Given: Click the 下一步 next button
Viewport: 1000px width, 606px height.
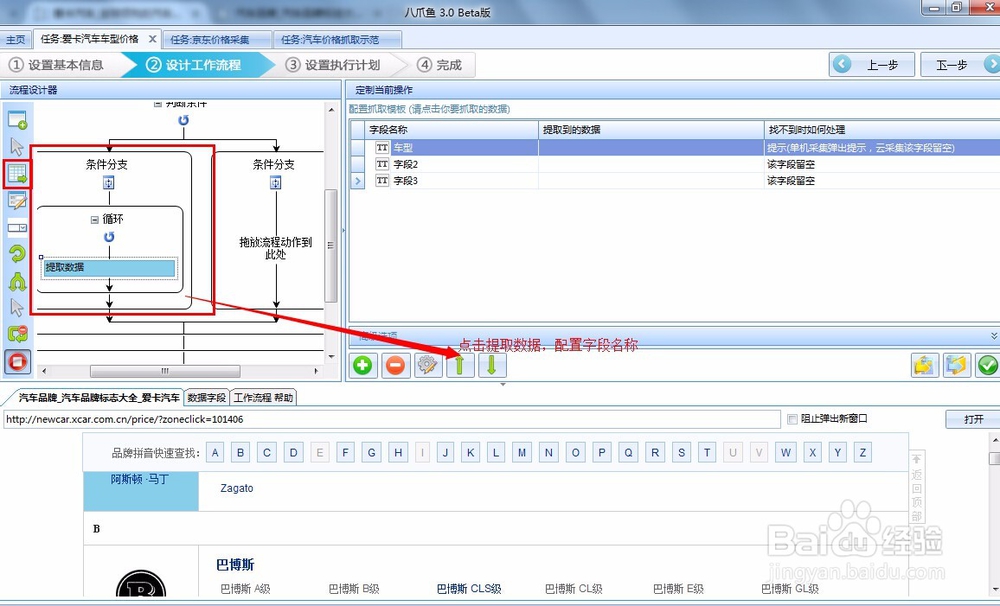Looking at the screenshot, I should click(960, 64).
